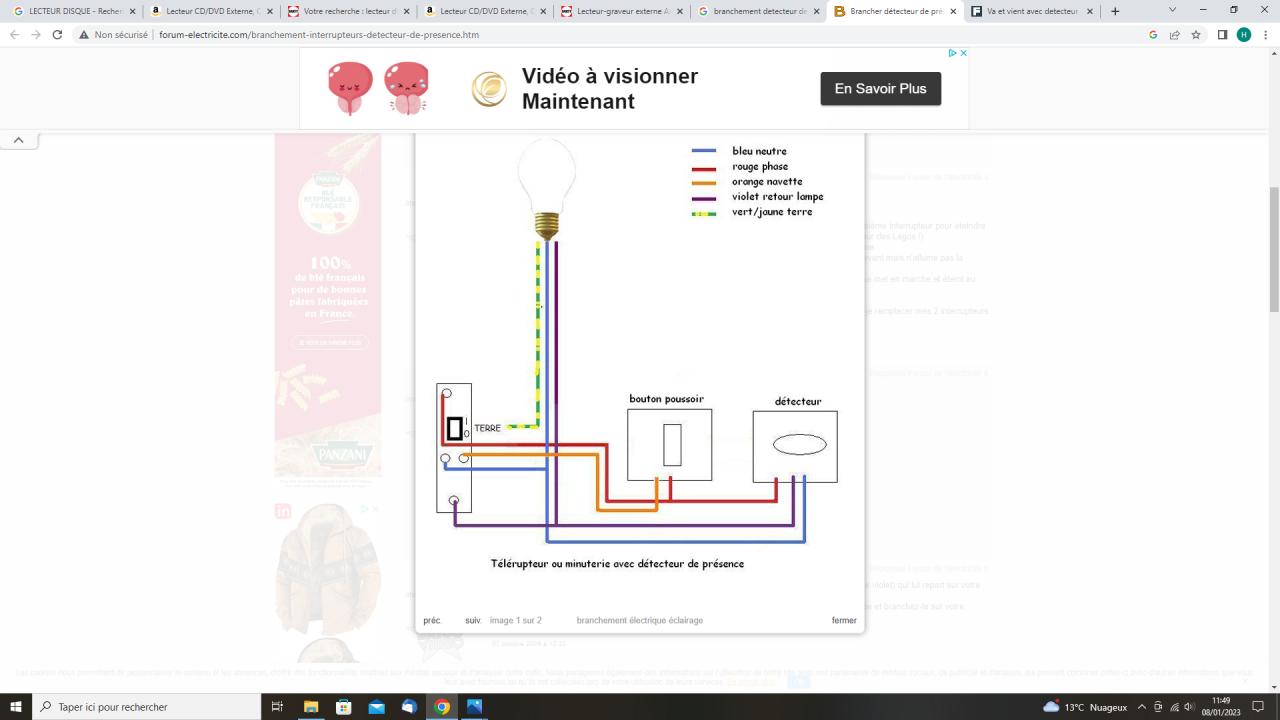Click the image 1 sur 2 counter
1280x720 pixels.
515,620
